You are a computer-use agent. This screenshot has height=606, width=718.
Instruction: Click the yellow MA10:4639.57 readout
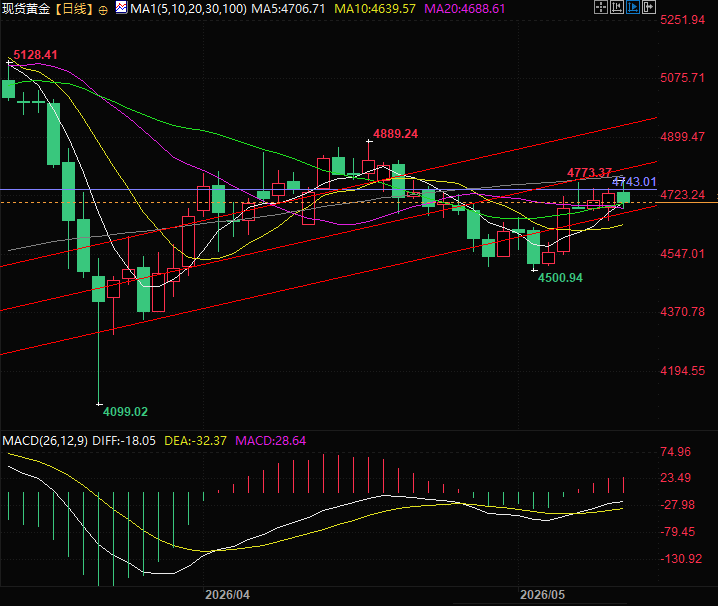click(375, 9)
